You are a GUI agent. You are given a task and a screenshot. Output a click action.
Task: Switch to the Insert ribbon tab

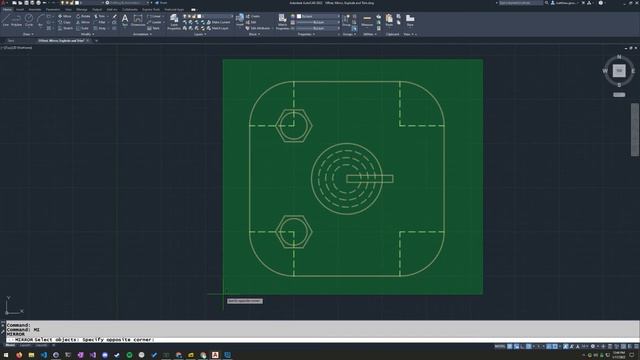[x=20, y=9]
